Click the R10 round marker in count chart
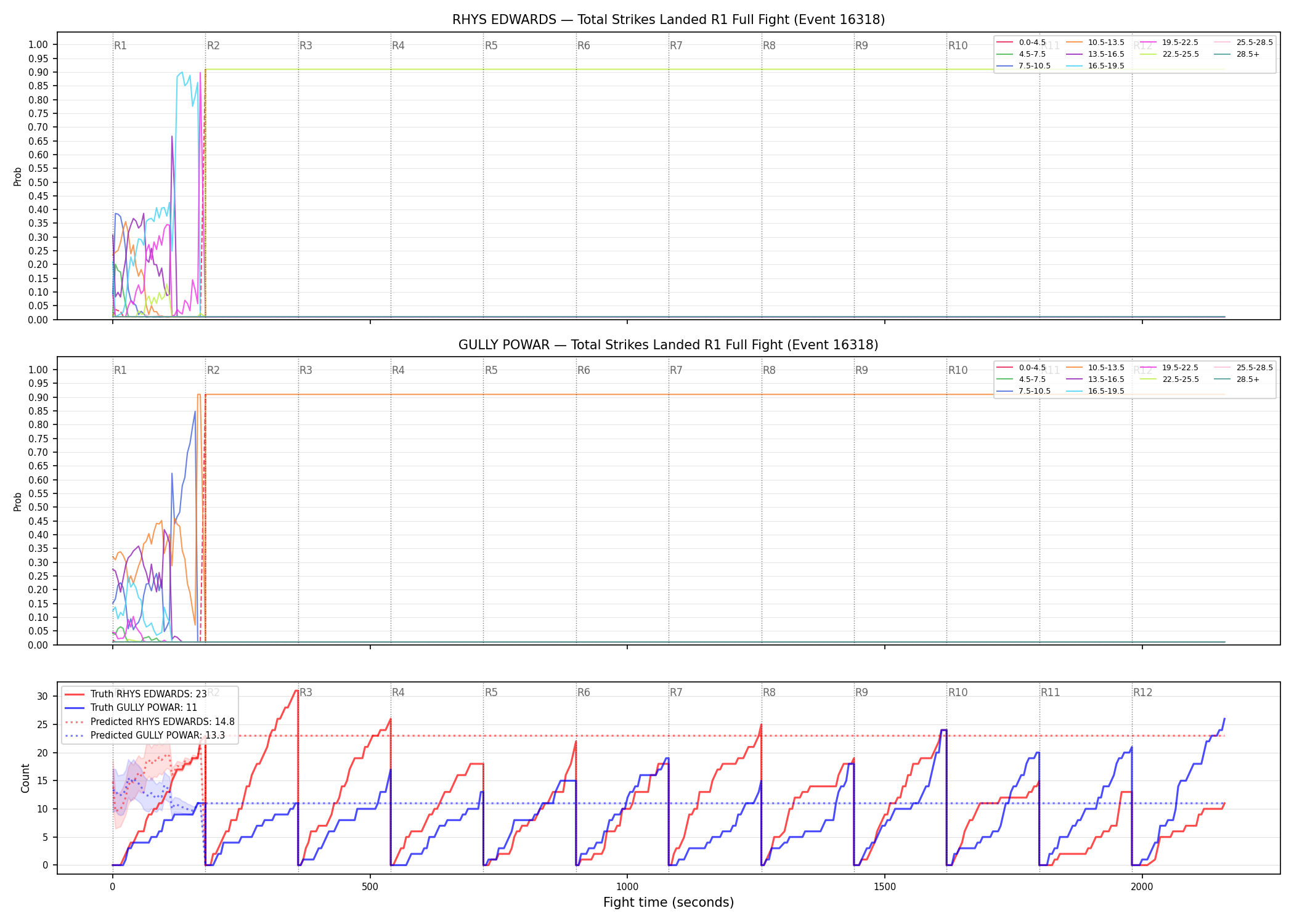 [x=958, y=692]
